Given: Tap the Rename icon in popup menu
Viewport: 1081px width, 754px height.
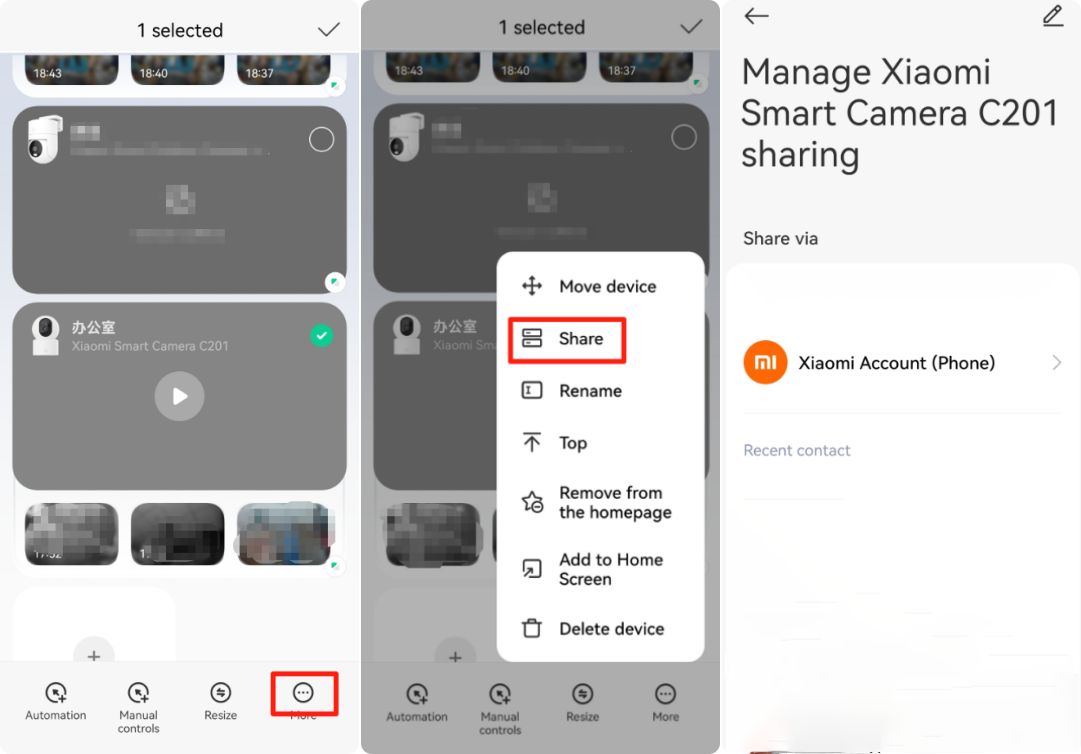Looking at the screenshot, I should 532,391.
